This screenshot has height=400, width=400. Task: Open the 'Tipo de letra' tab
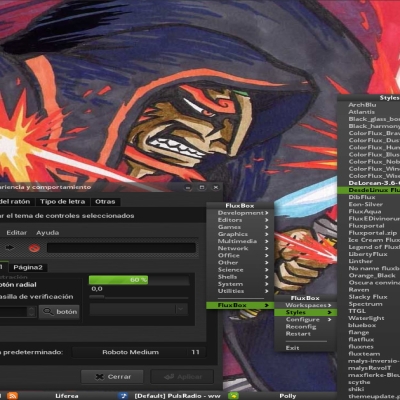(62, 202)
